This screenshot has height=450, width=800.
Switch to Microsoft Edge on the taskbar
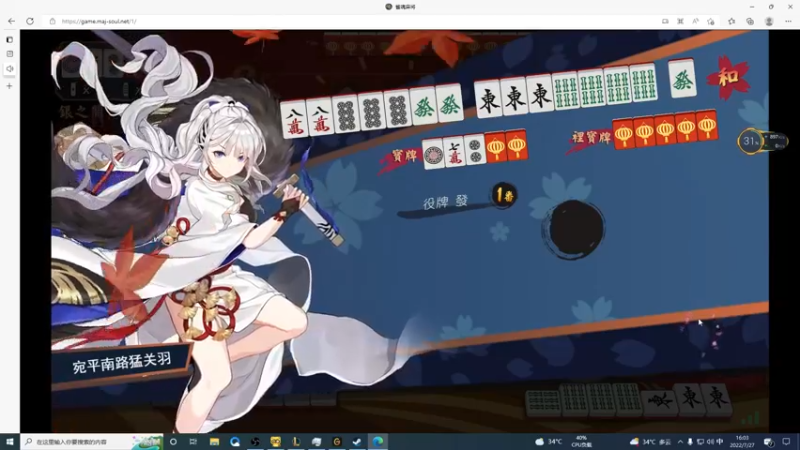pos(378,442)
